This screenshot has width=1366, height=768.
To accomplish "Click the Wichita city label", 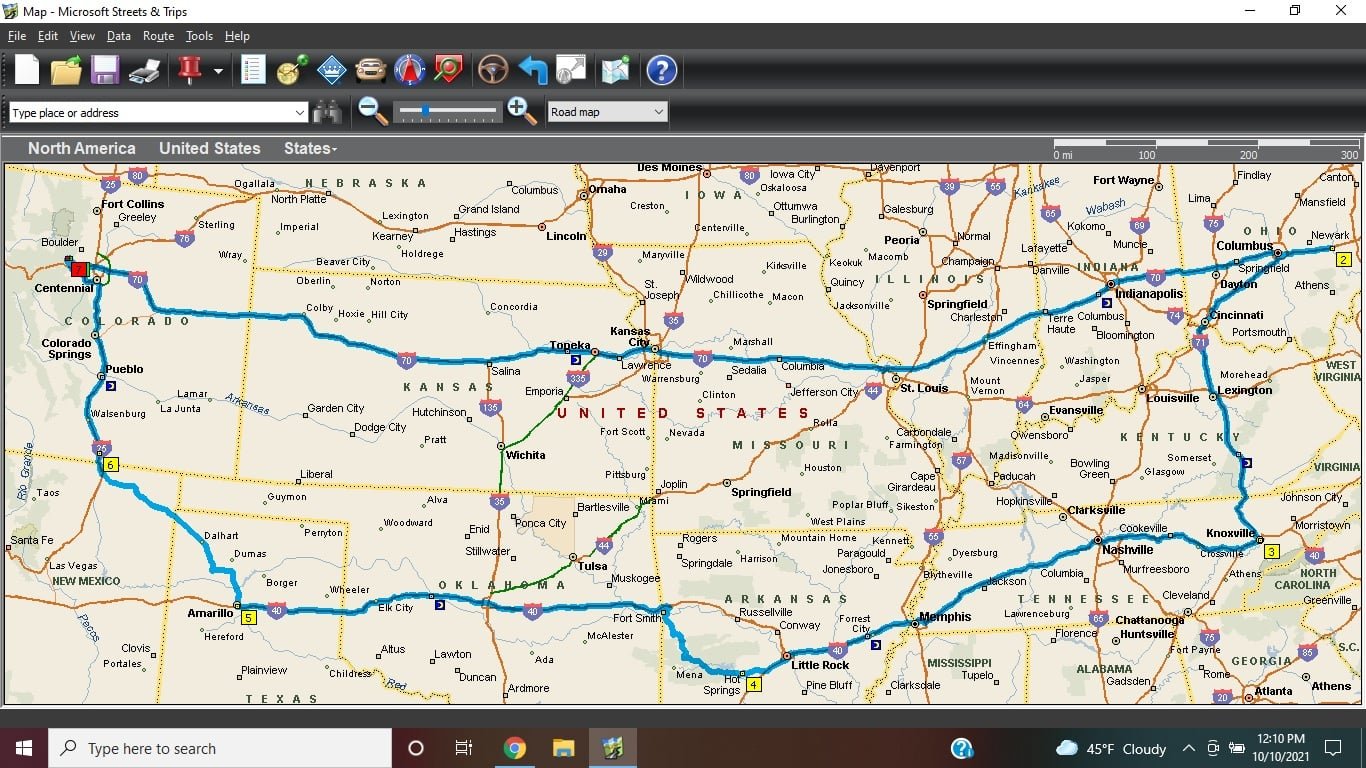I will [525, 455].
